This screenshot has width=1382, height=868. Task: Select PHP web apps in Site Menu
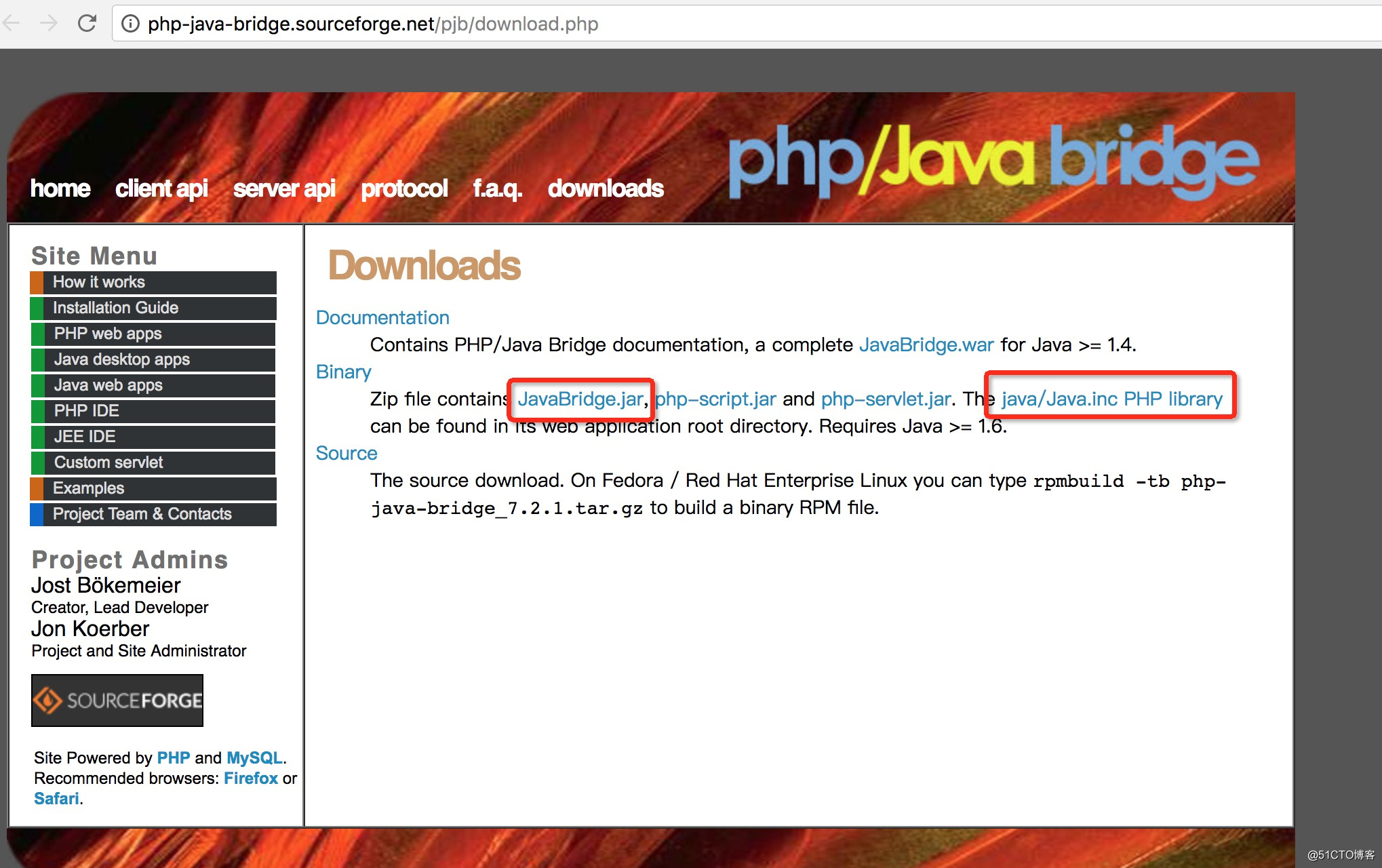[x=153, y=334]
